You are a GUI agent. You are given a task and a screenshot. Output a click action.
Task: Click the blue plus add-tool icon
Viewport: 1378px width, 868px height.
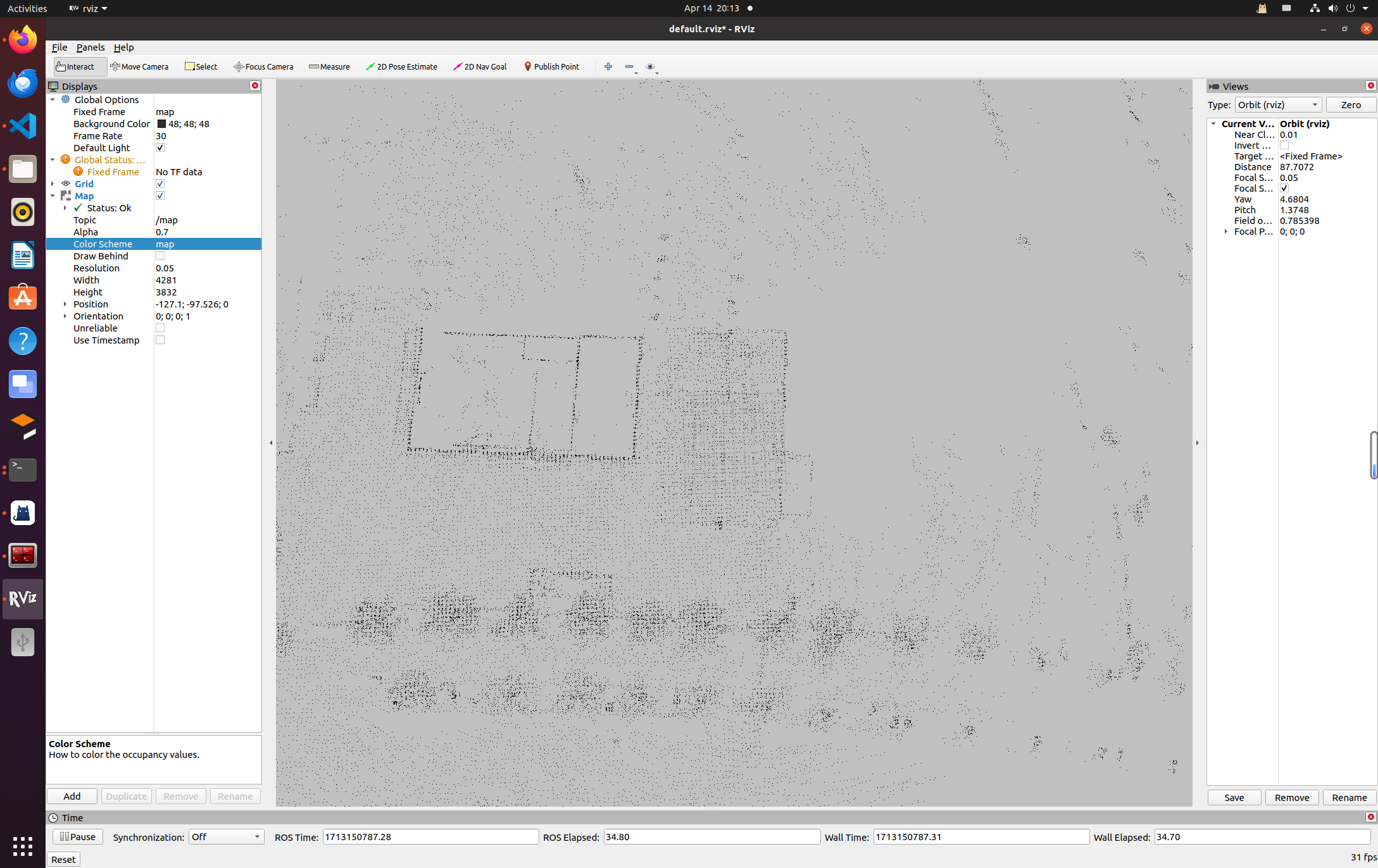tap(608, 66)
